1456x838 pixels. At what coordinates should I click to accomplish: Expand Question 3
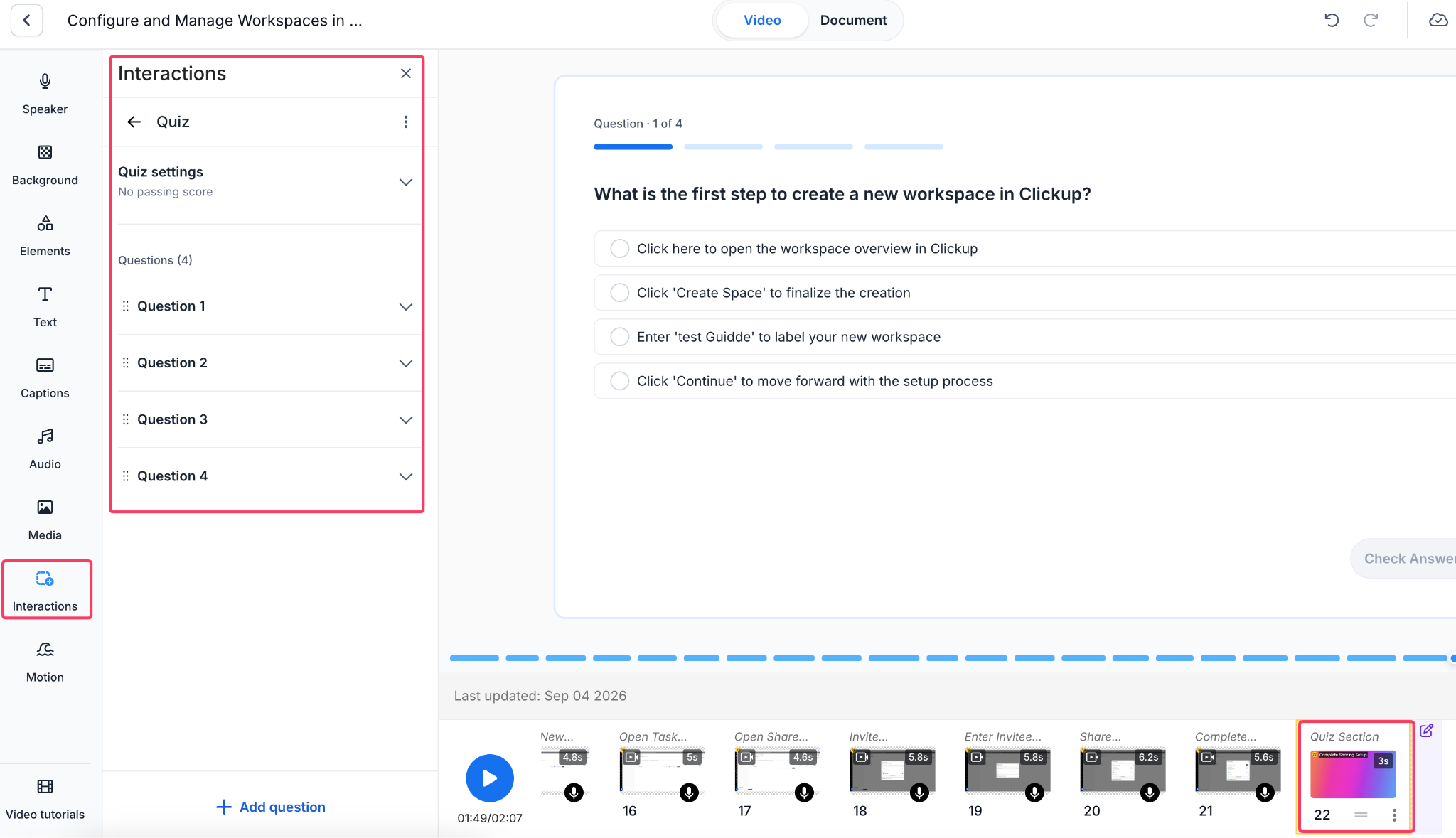tap(406, 420)
